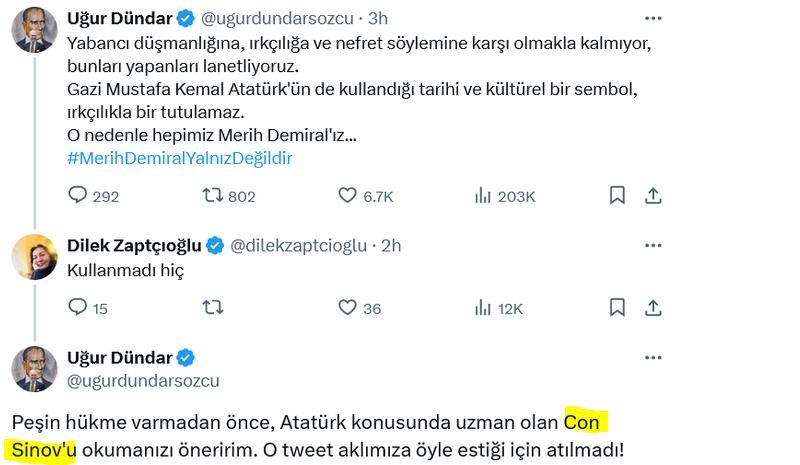Reply to Uğur Dündar's first tweet

pos(78,196)
